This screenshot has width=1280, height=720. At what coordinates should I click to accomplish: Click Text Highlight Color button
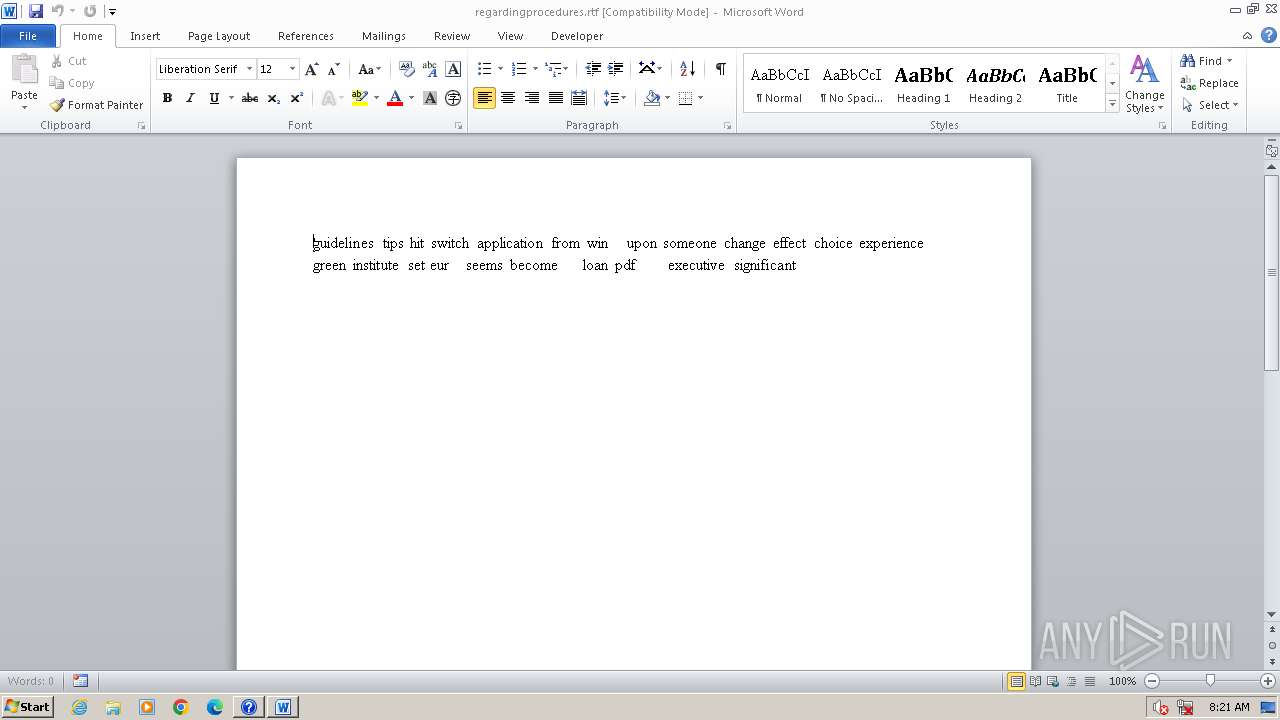[x=360, y=98]
